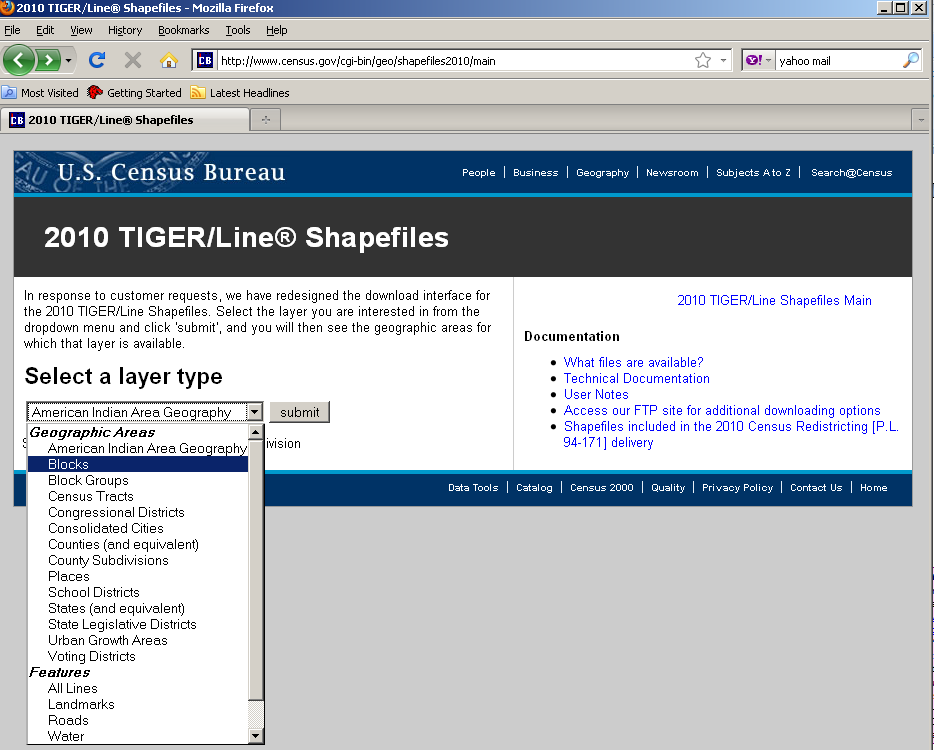Open the Privacy Policy footer link
This screenshot has width=934, height=750.
[737, 487]
